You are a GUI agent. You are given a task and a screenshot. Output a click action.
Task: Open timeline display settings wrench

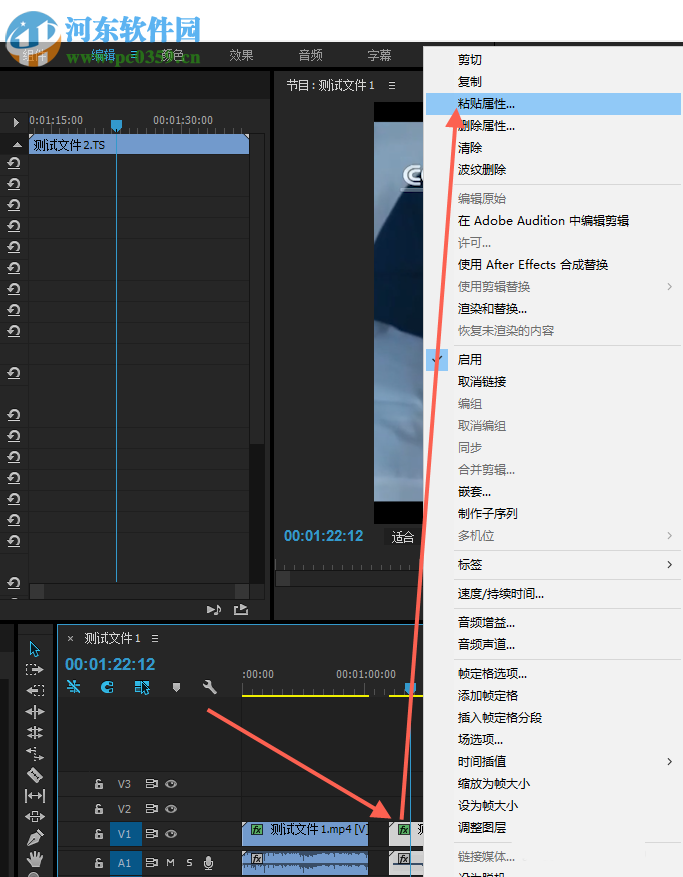click(210, 687)
